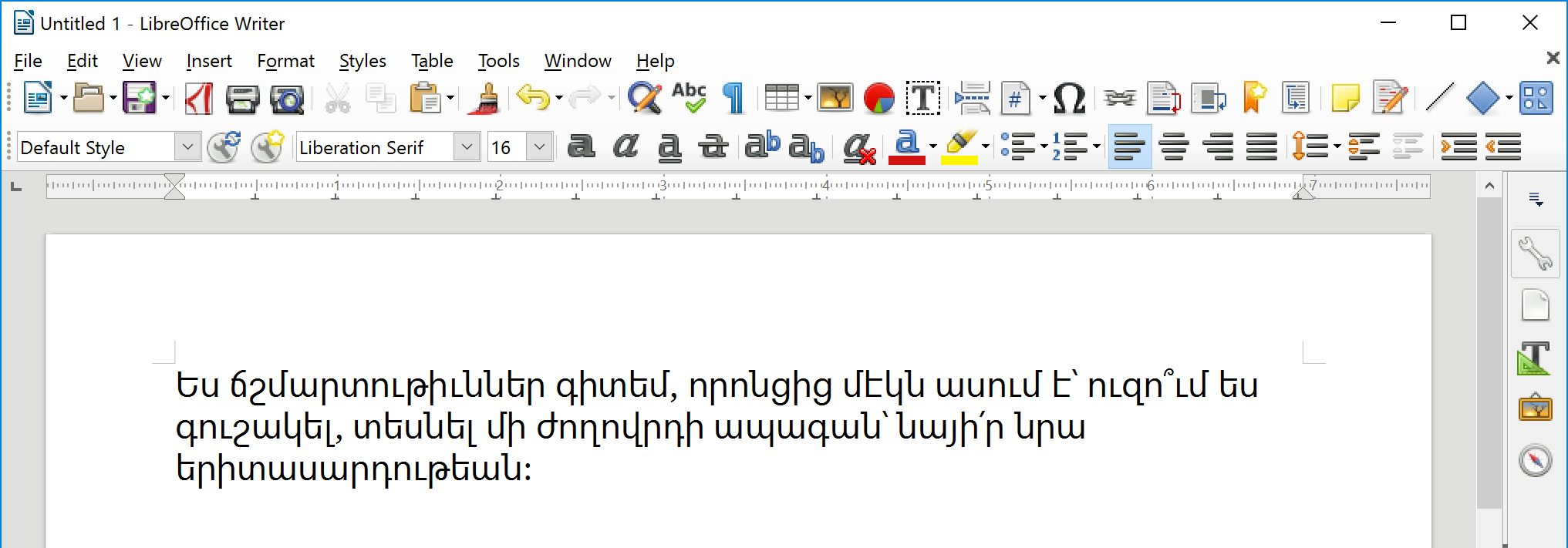Screen dimensions: 1568x548
Task: Clone formatting with the paintbrush icon
Action: click(x=485, y=99)
